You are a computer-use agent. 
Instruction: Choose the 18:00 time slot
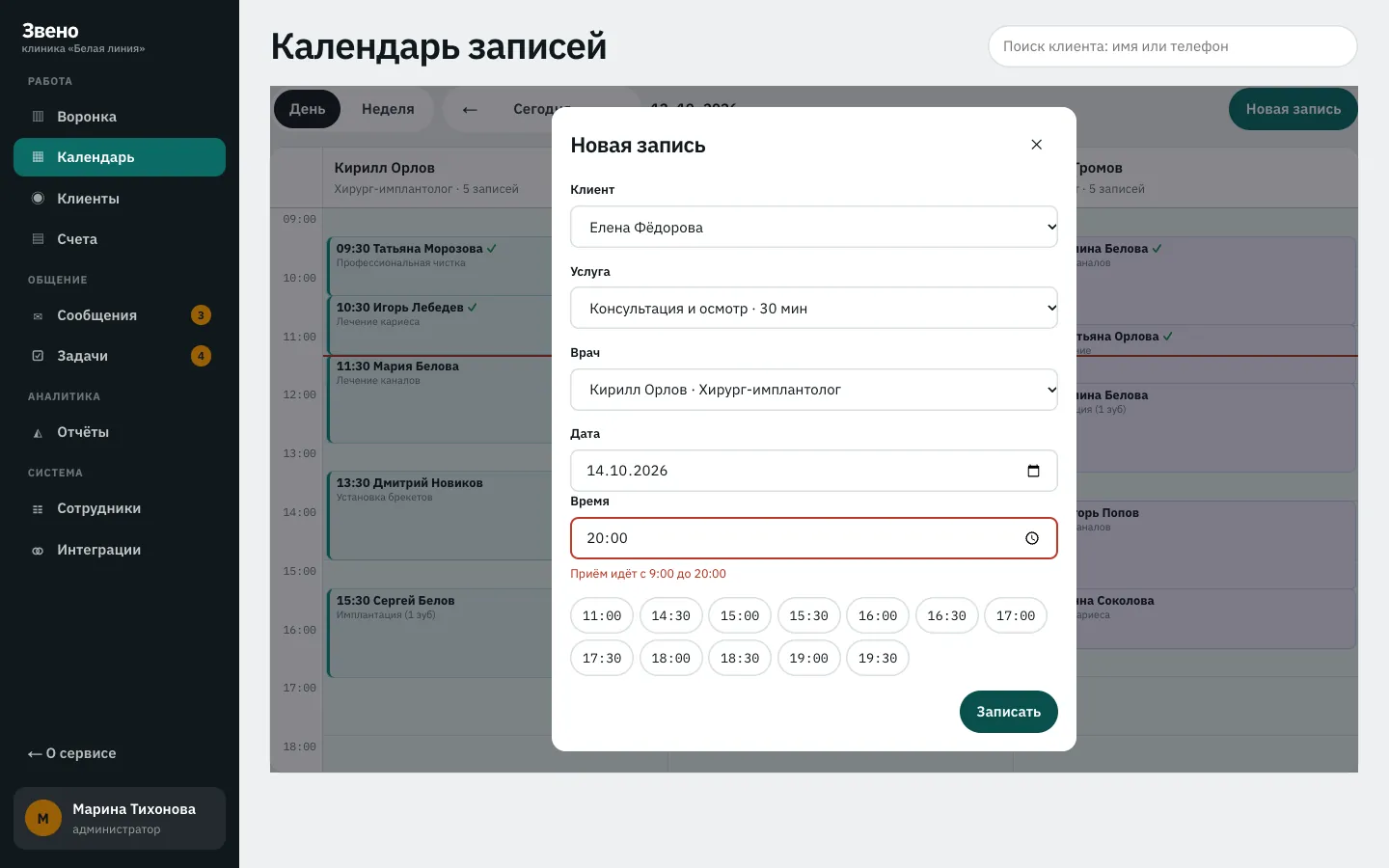[x=670, y=658]
